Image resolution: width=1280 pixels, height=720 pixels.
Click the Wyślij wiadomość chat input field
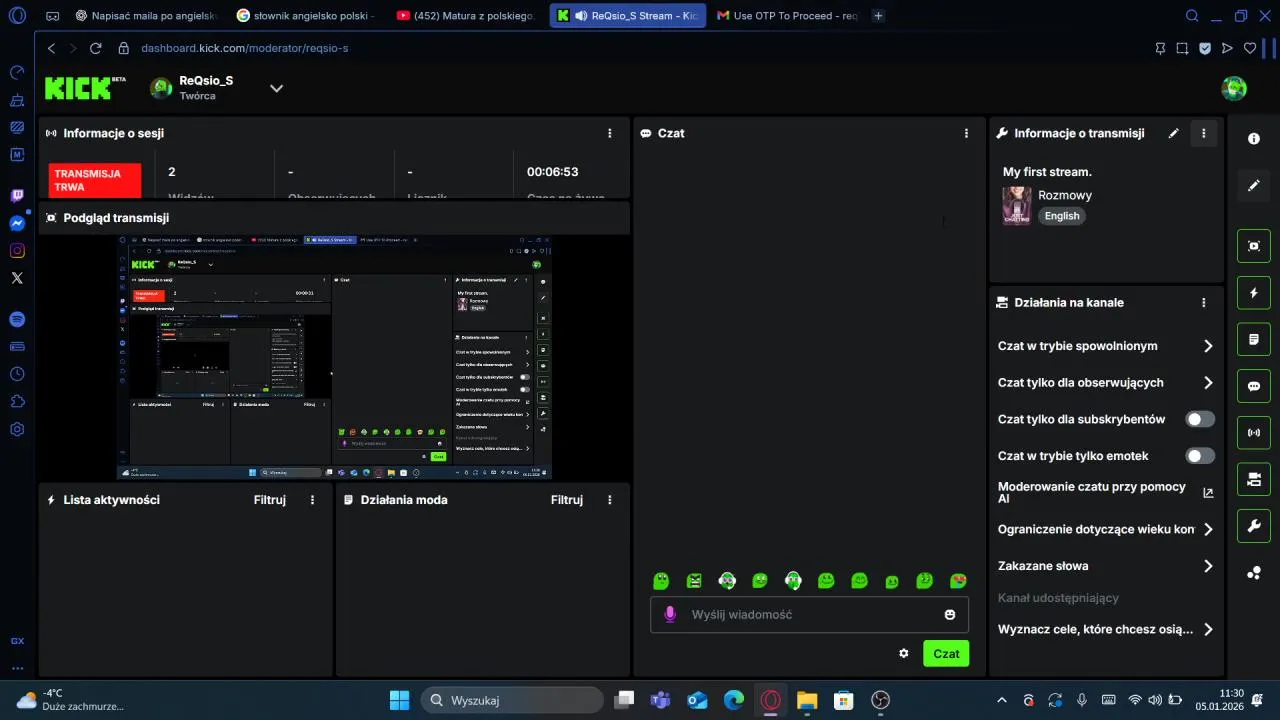pyautogui.click(x=809, y=614)
